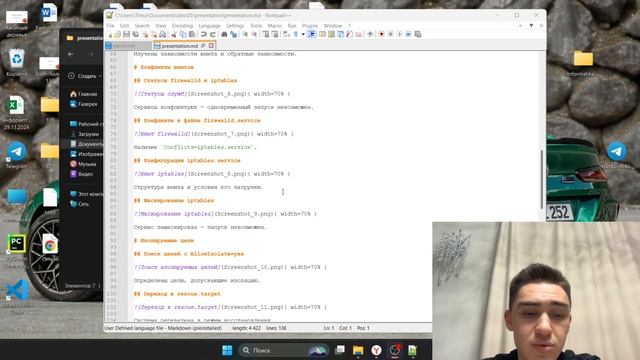Switch to the first inactive document tab
Viewport: 640px width, 360px height.
pos(128,46)
